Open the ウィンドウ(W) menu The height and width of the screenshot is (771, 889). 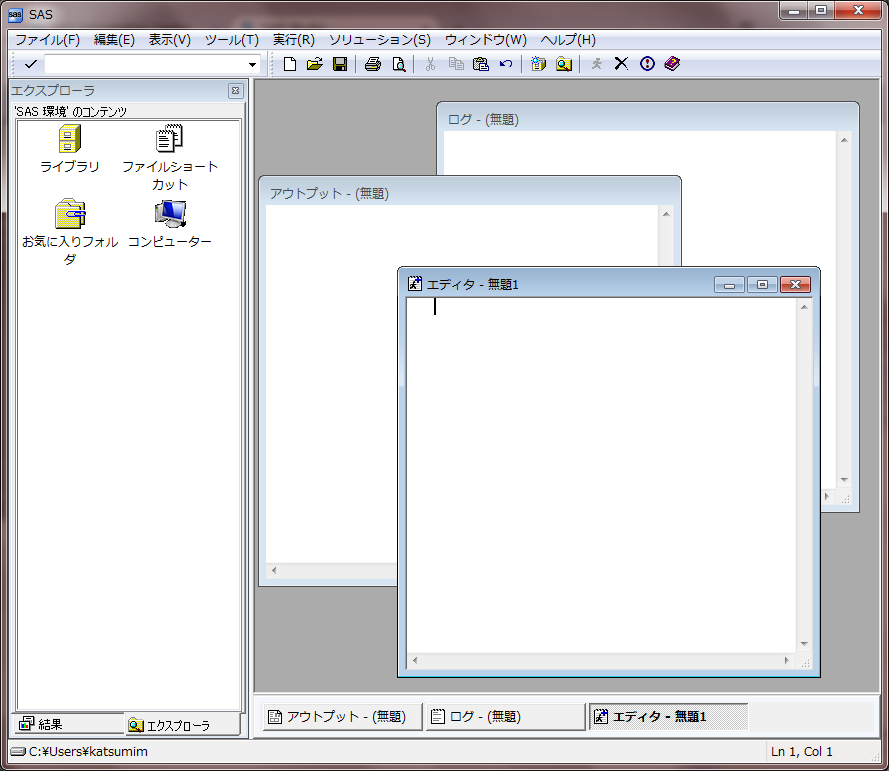click(x=485, y=40)
